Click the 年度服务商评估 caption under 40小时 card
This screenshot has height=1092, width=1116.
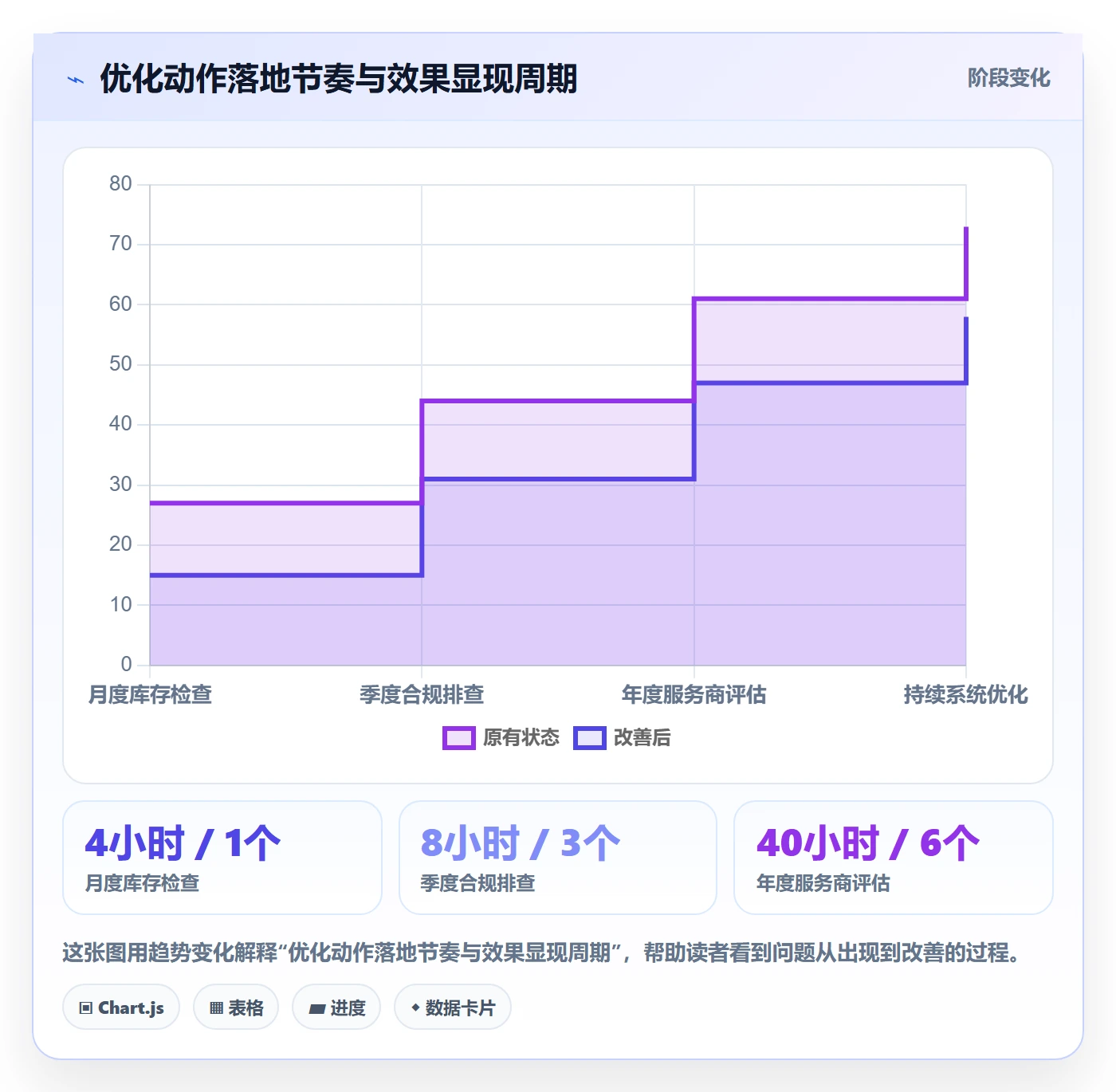823,883
